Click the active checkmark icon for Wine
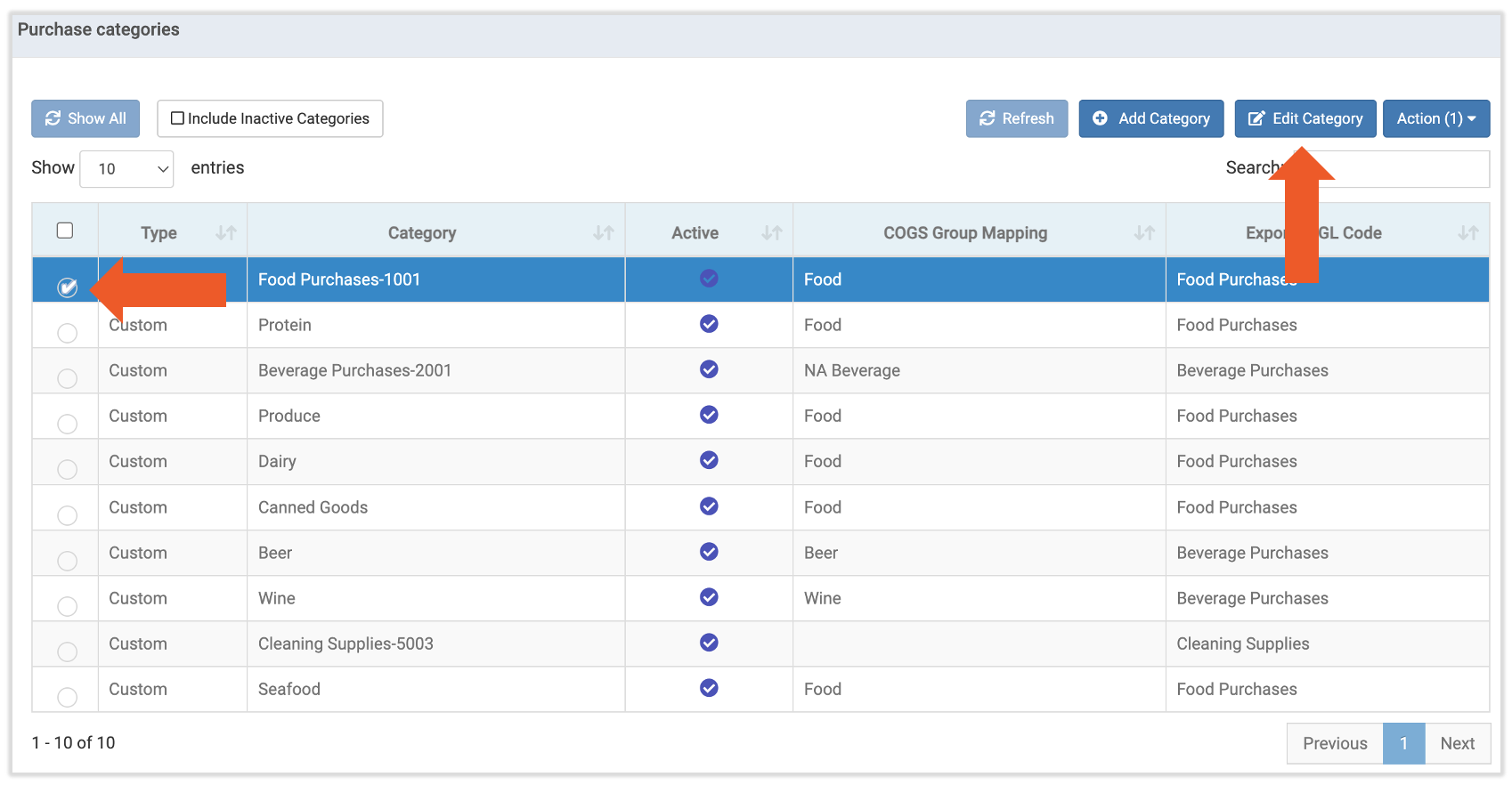Viewport: 1512px width, 785px height. pos(709,597)
